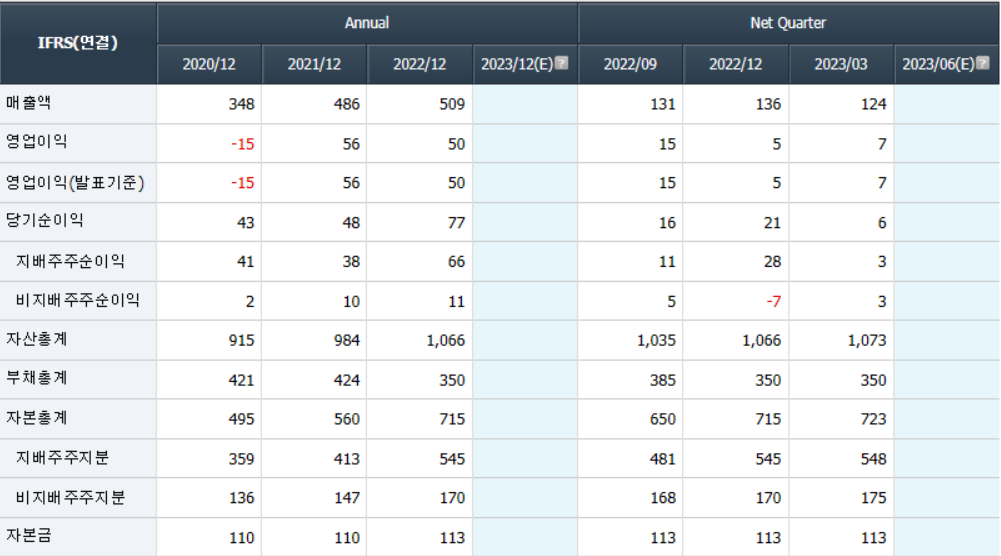Click 부채총계 value 421
The width and height of the screenshot is (1001, 556).
click(242, 380)
